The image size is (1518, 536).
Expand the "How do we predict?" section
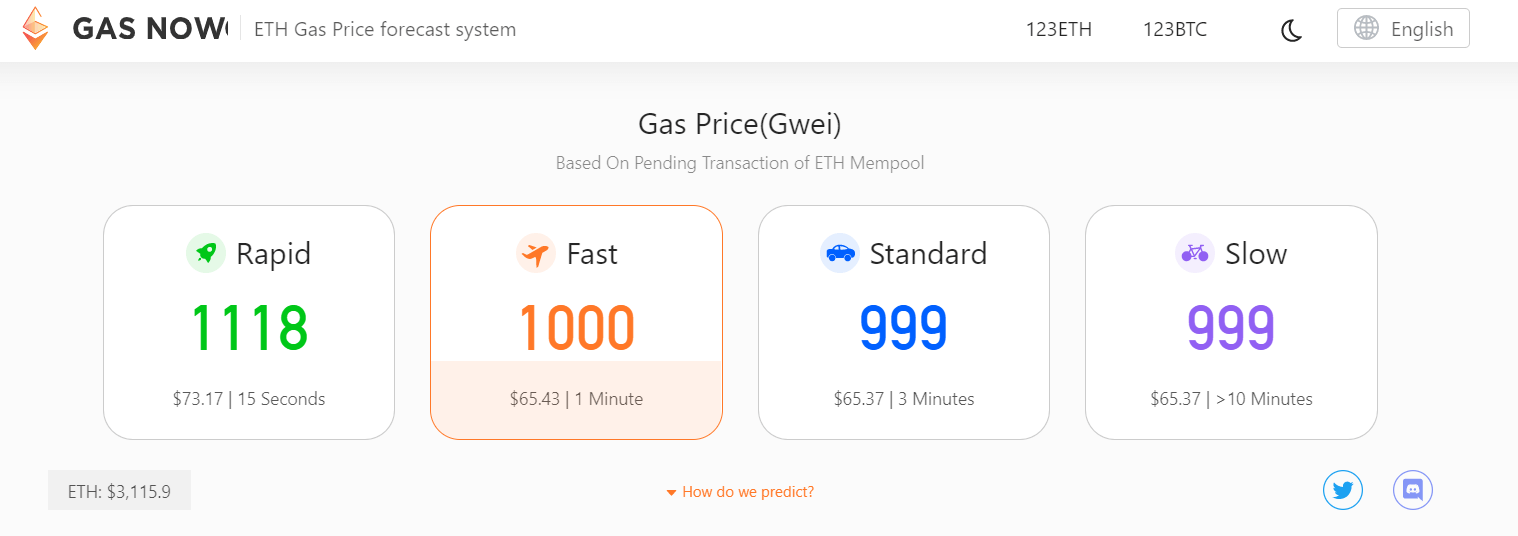[740, 492]
